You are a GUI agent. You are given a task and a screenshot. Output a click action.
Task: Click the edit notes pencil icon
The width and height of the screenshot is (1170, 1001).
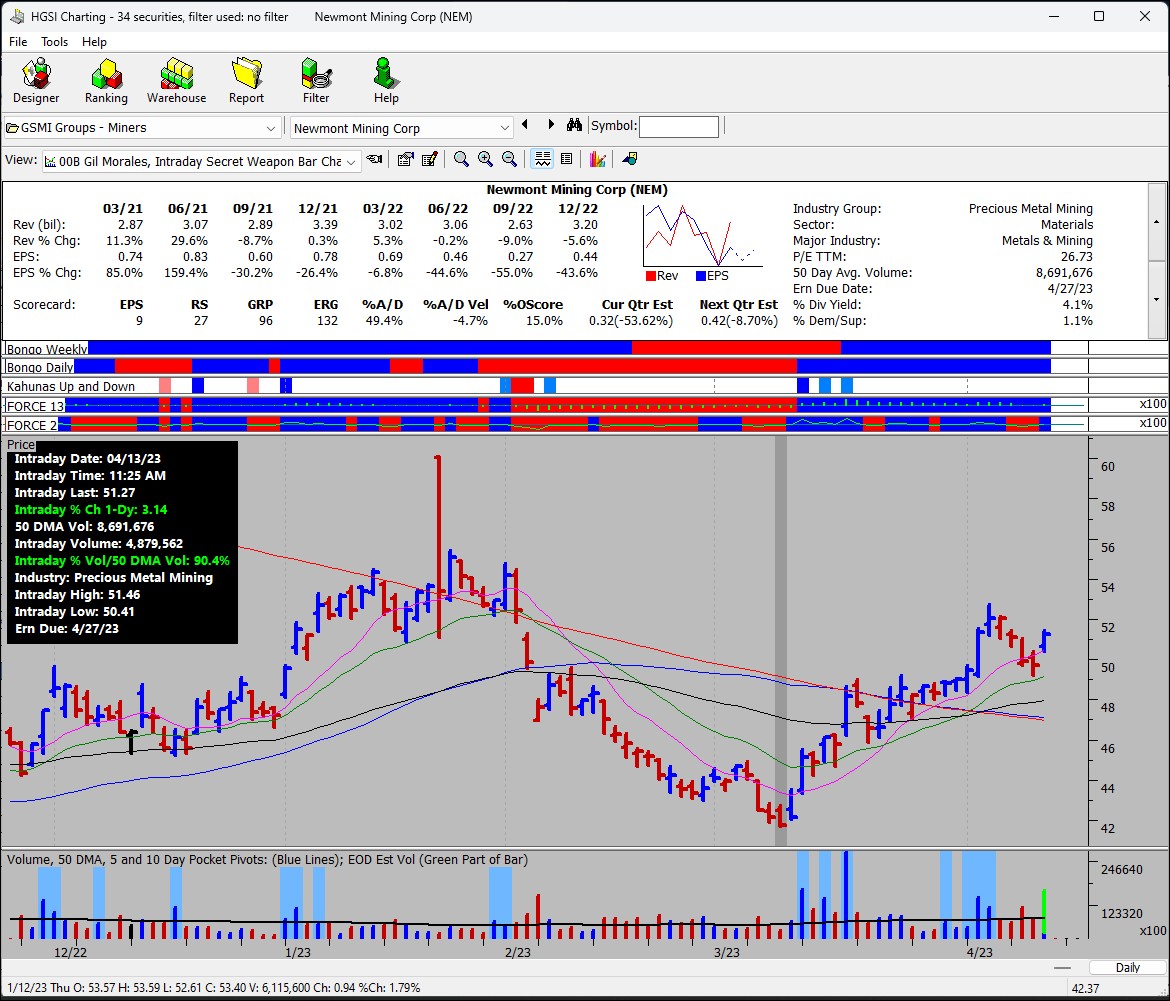pos(429,159)
